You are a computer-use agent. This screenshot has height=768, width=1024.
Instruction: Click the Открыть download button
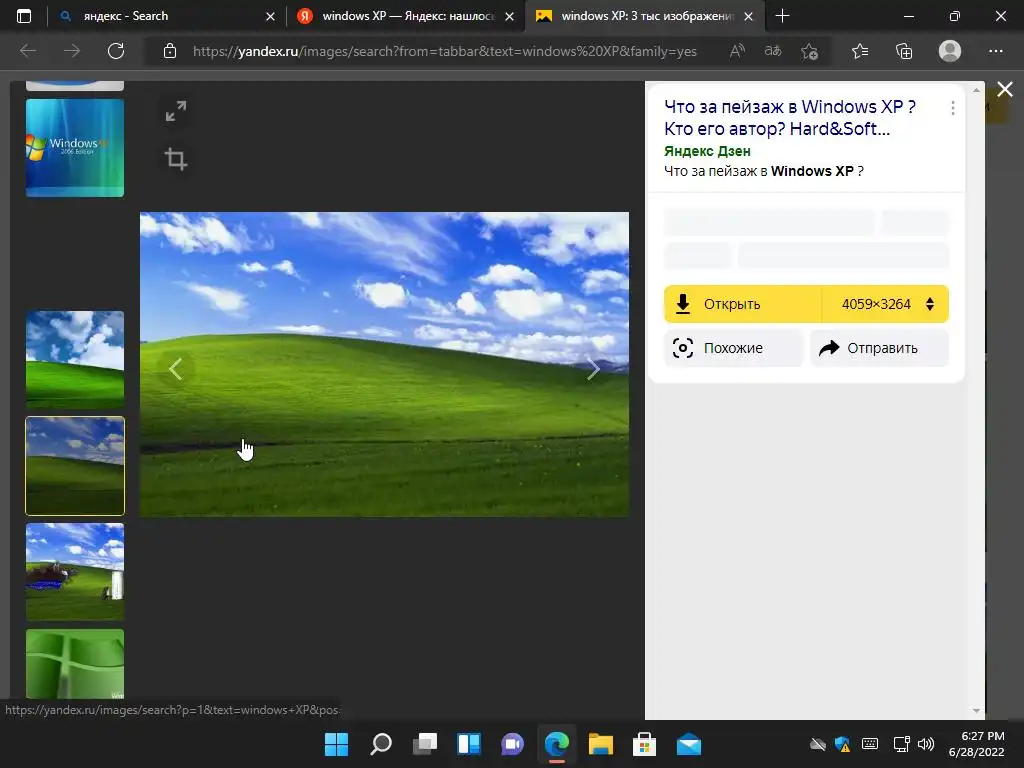[x=743, y=304]
